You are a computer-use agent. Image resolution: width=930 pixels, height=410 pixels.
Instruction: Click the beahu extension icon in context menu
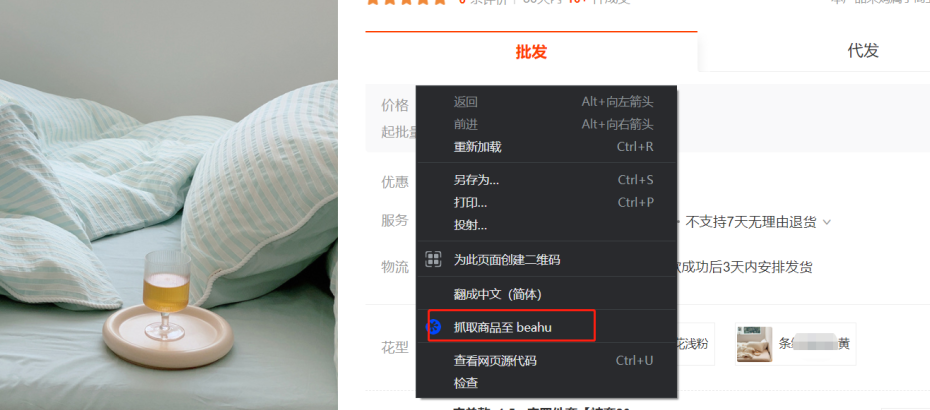[x=434, y=326]
